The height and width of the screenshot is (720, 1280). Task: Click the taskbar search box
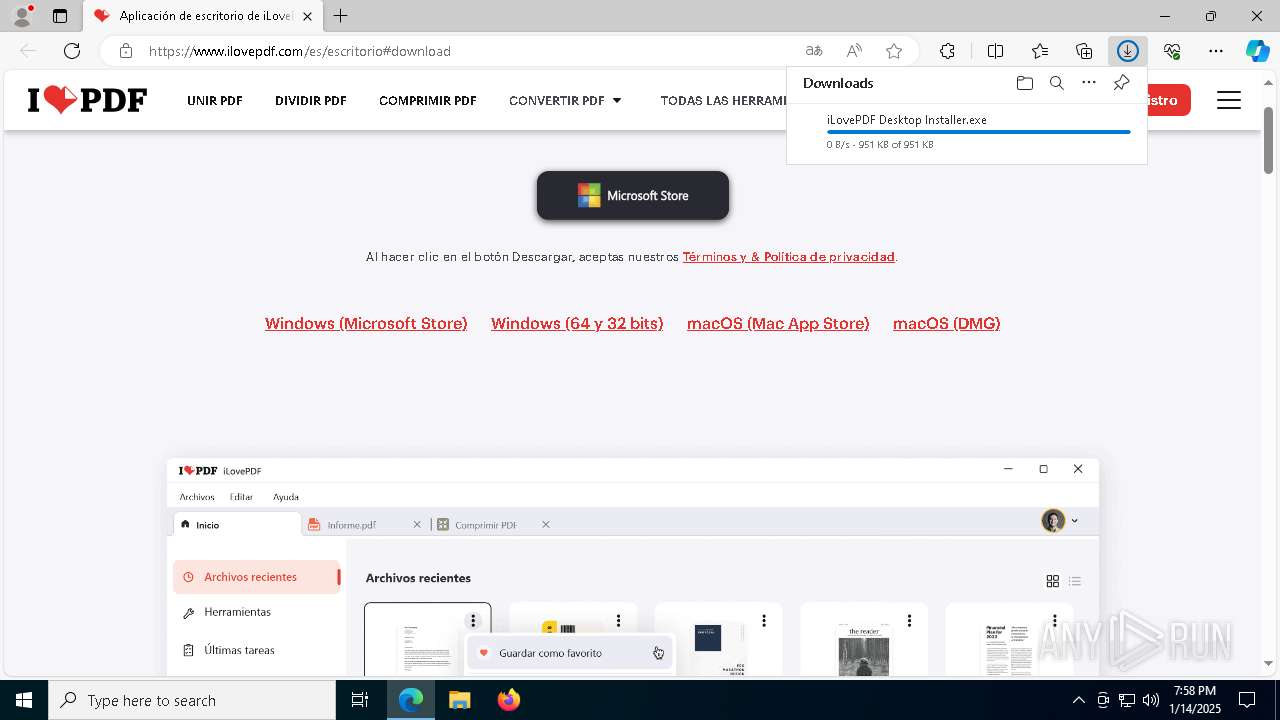point(192,700)
